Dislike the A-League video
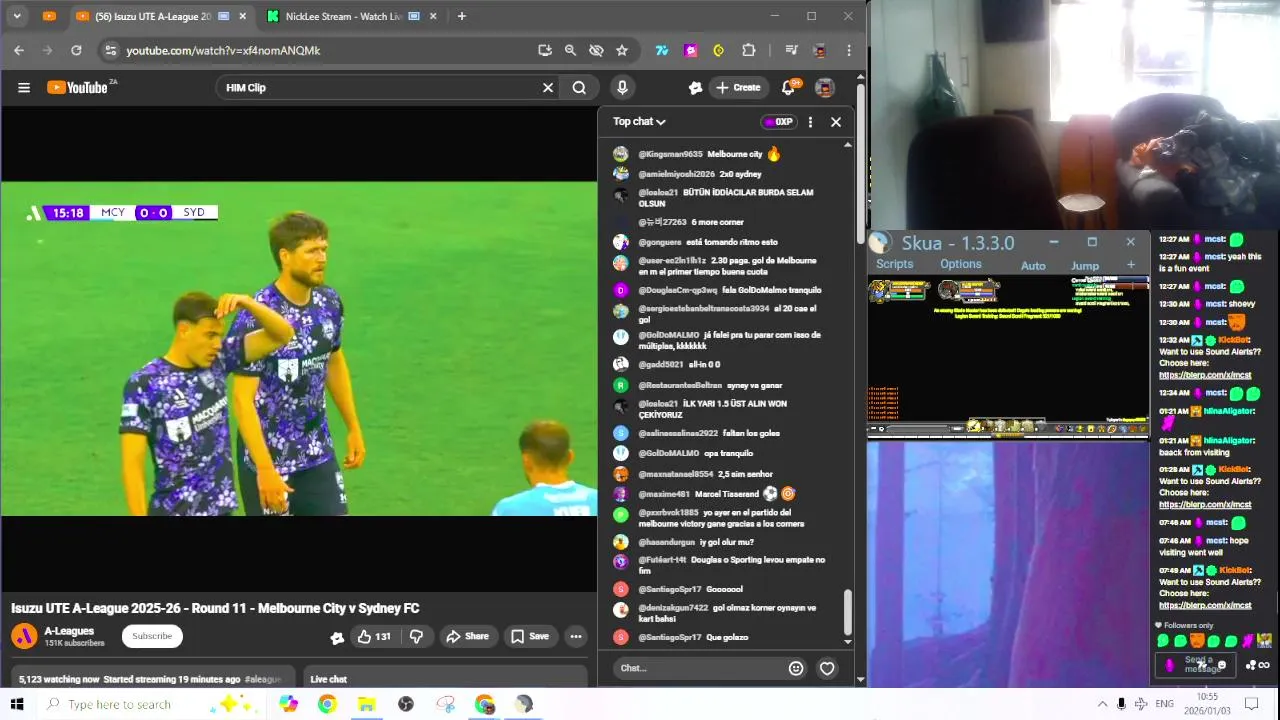The image size is (1280, 720). 417,636
